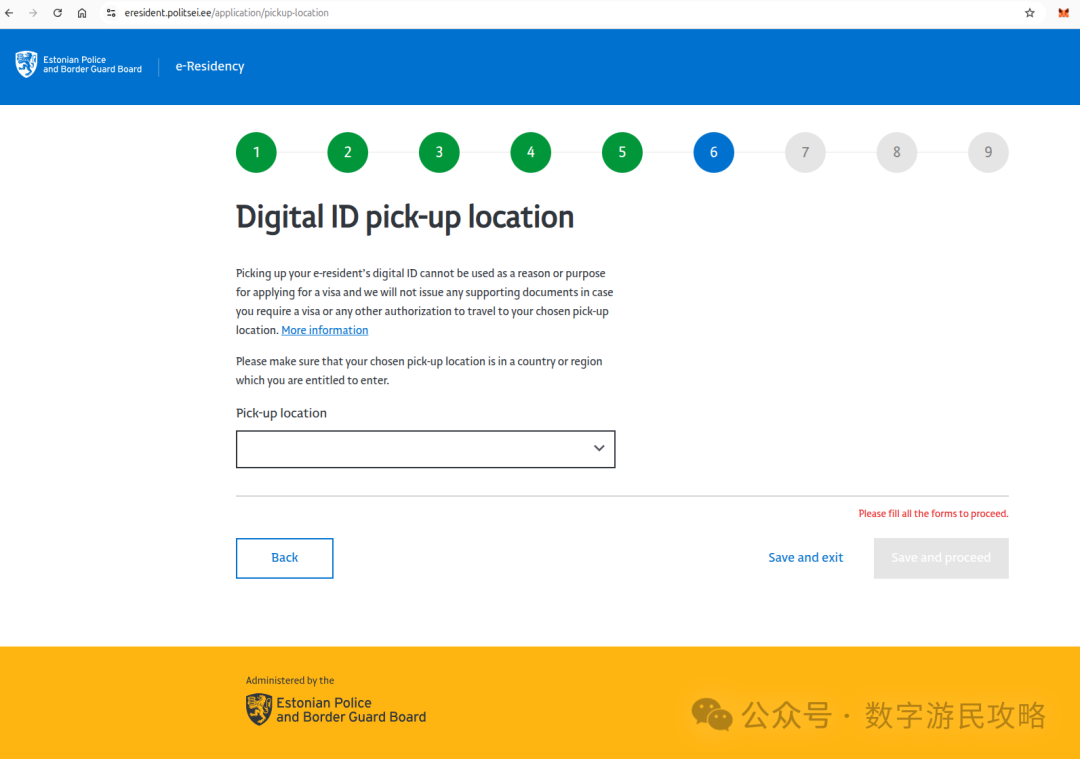This screenshot has width=1080, height=759.
Task: Select step 7 circle
Action: 805,152
